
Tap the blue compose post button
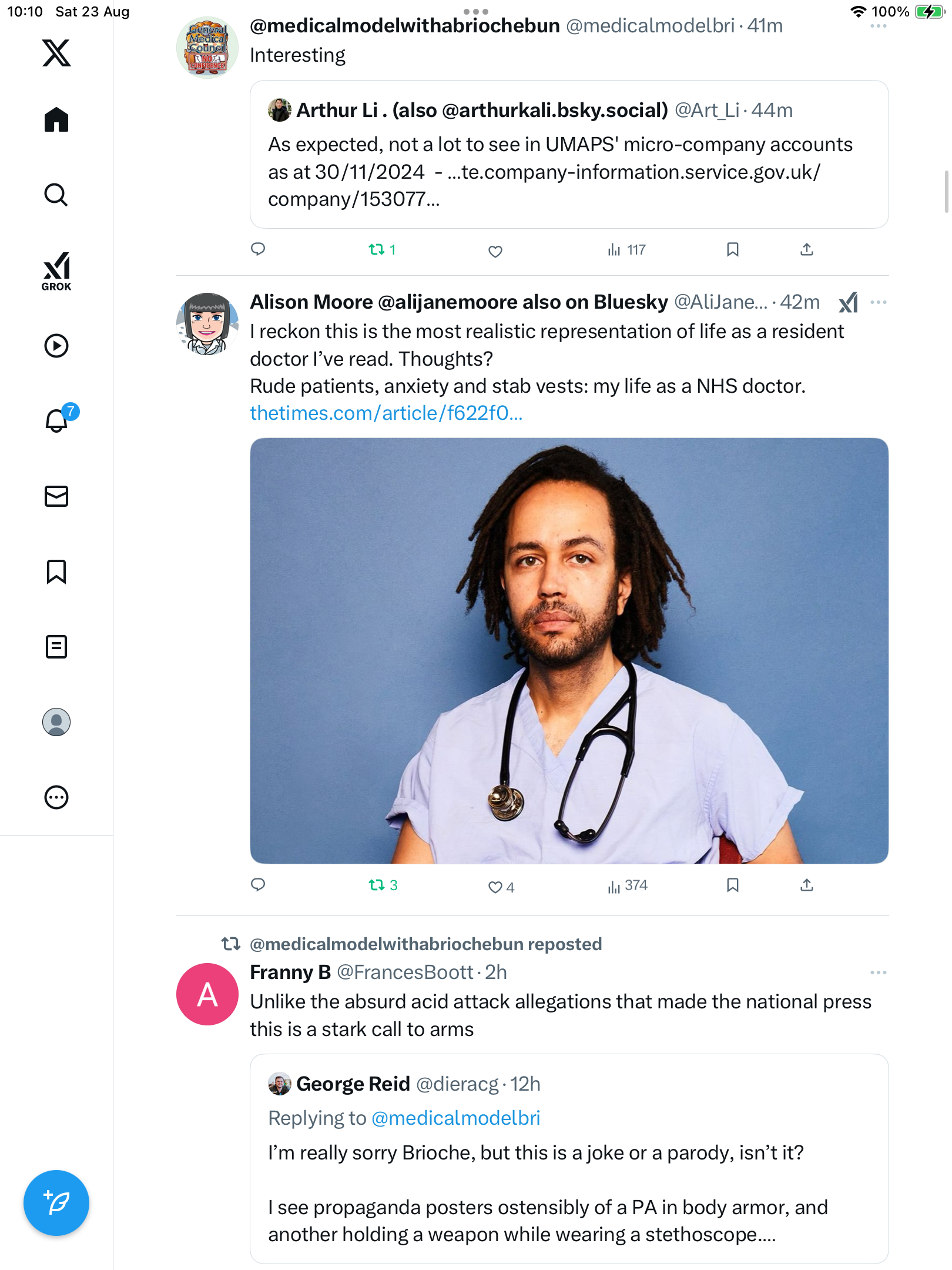point(56,1203)
